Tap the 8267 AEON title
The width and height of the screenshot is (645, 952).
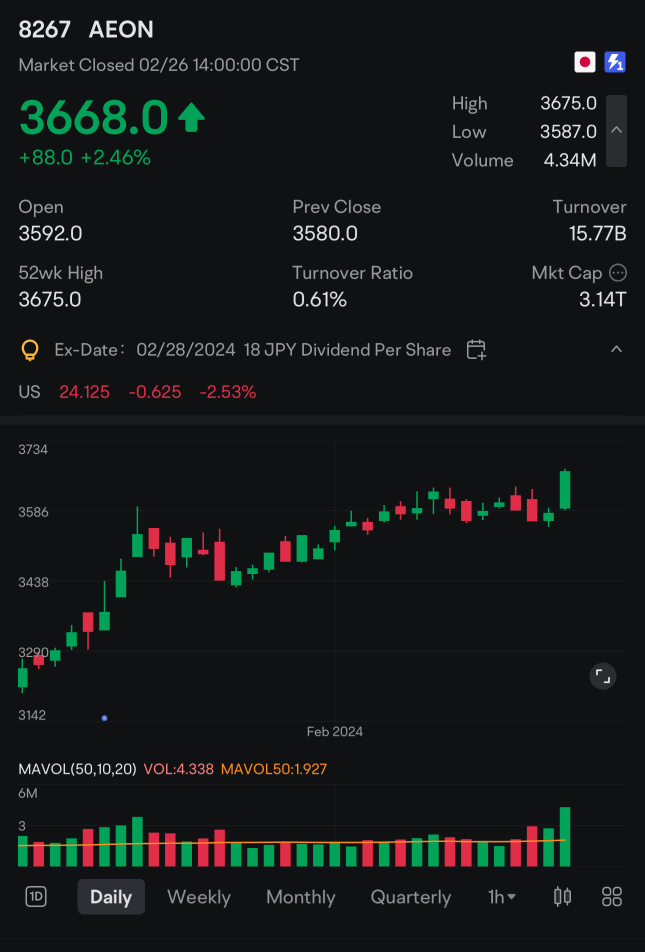point(86,29)
